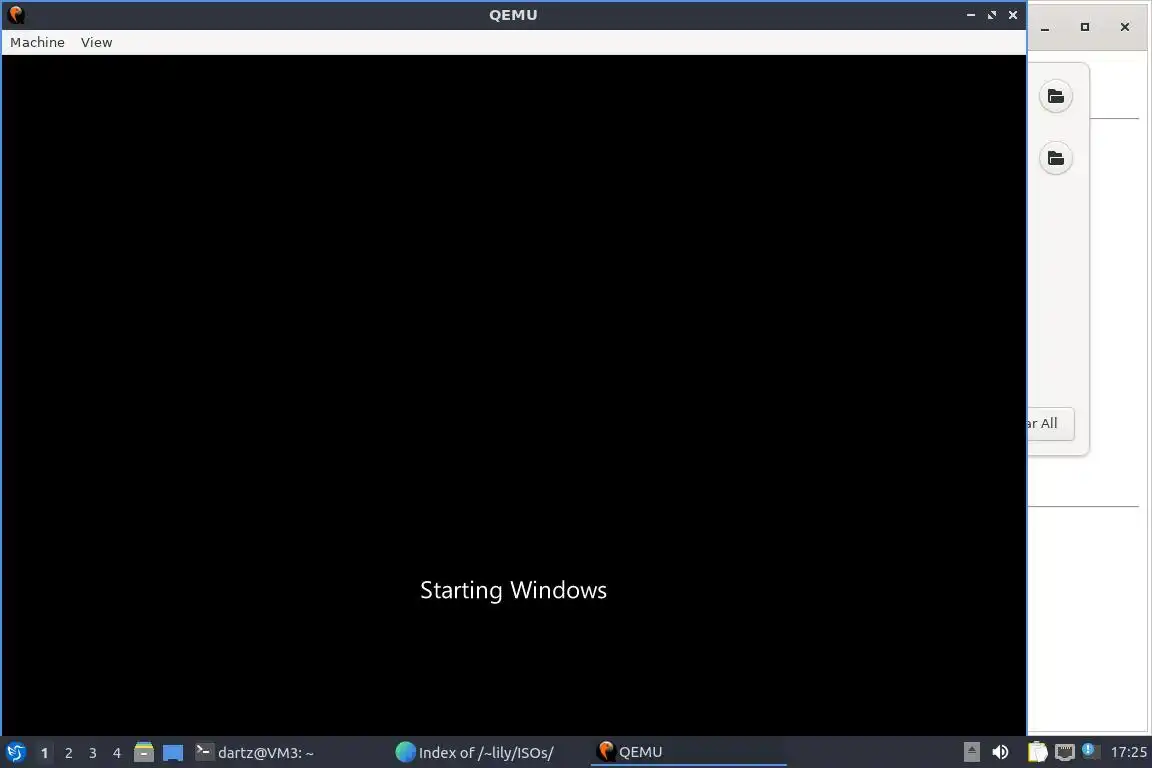Switch to workspace 1
This screenshot has width=1152, height=768.
[44, 753]
